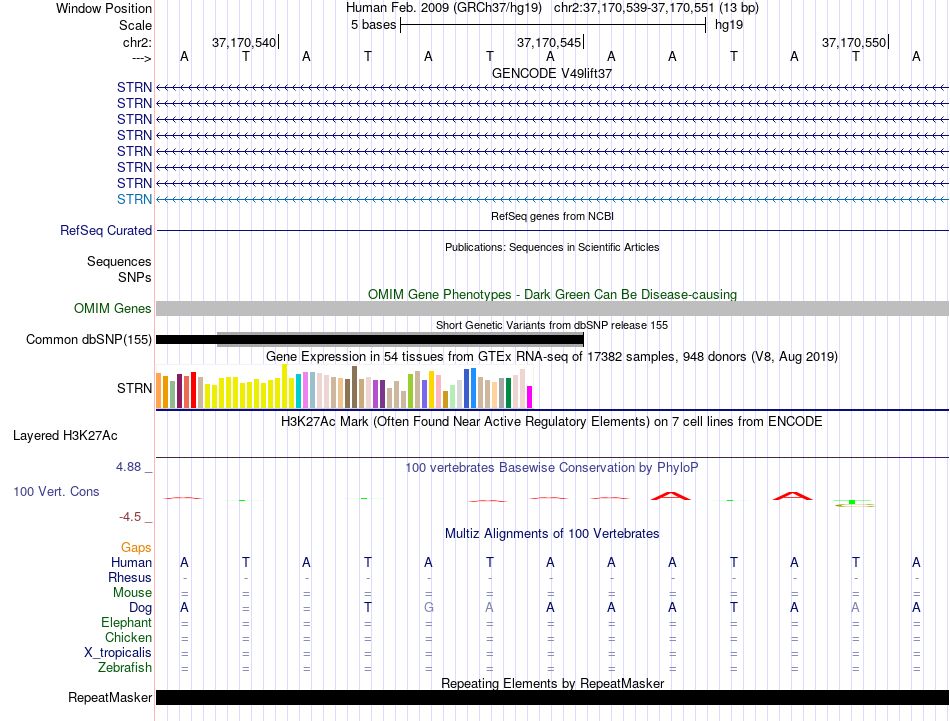Click the black RepeatMasker element bar
Viewport: 950px width, 721px height.
[x=552, y=697]
